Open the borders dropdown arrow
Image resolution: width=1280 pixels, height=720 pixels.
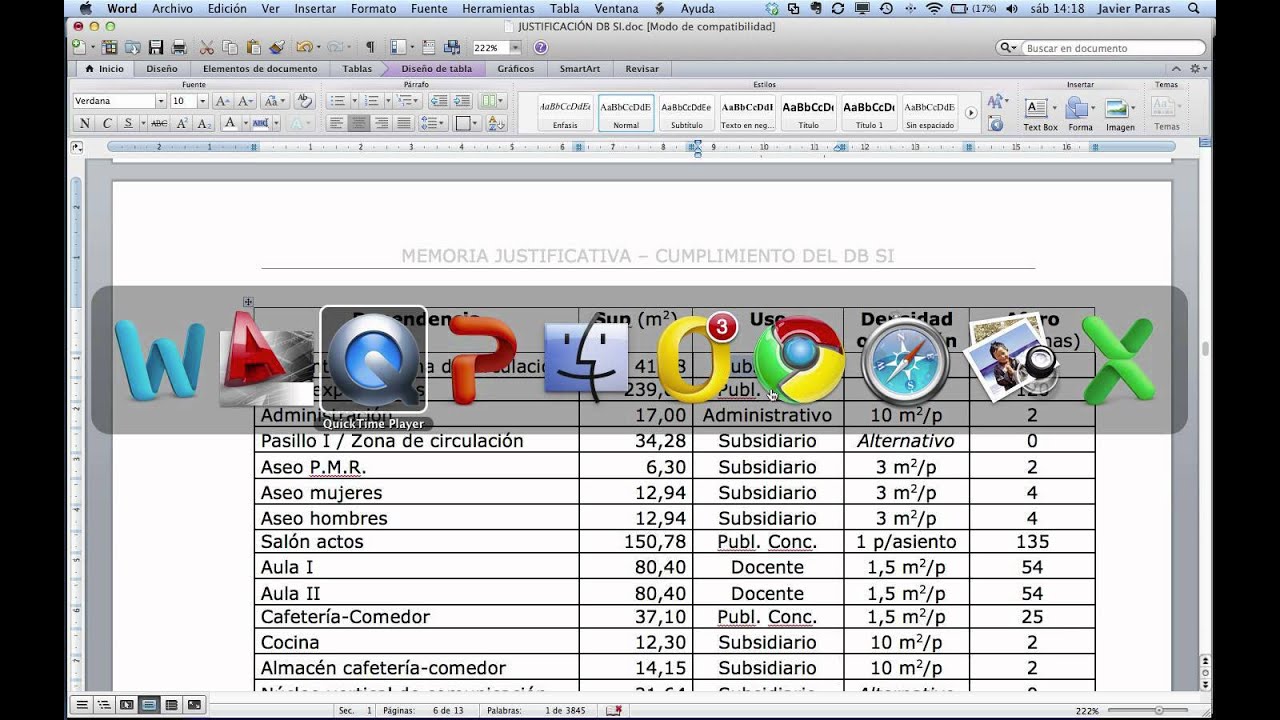(x=474, y=123)
